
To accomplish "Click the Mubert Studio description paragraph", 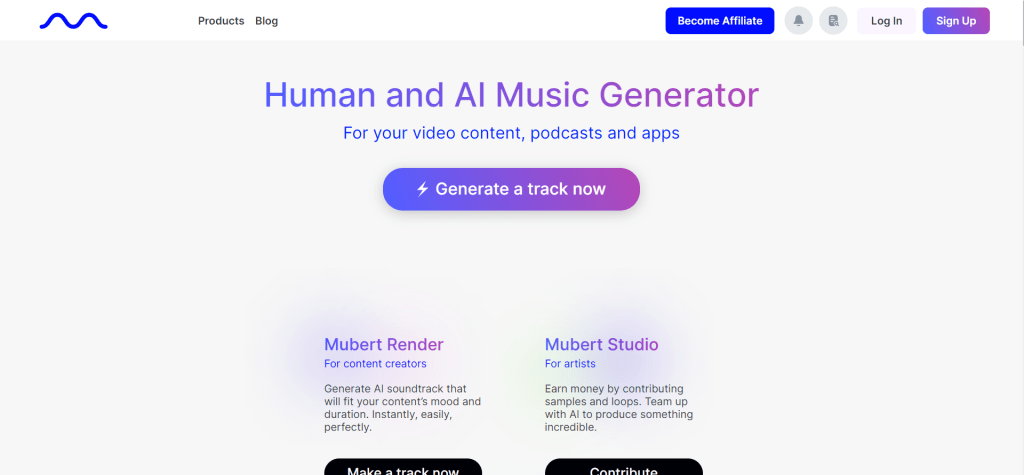I will (x=619, y=408).
